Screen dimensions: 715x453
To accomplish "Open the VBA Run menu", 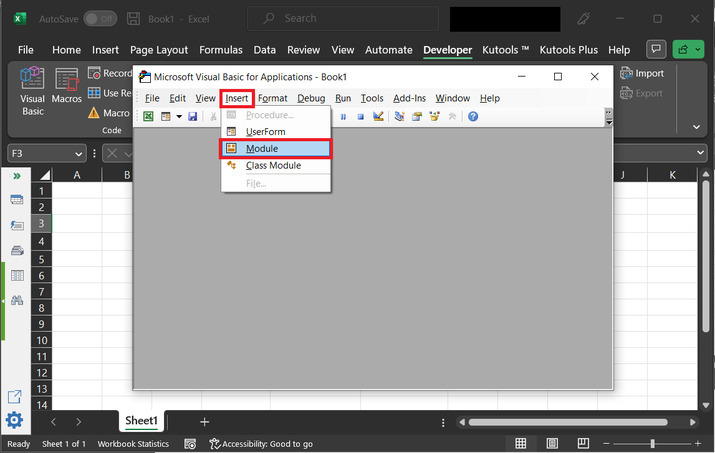I will click(x=343, y=98).
